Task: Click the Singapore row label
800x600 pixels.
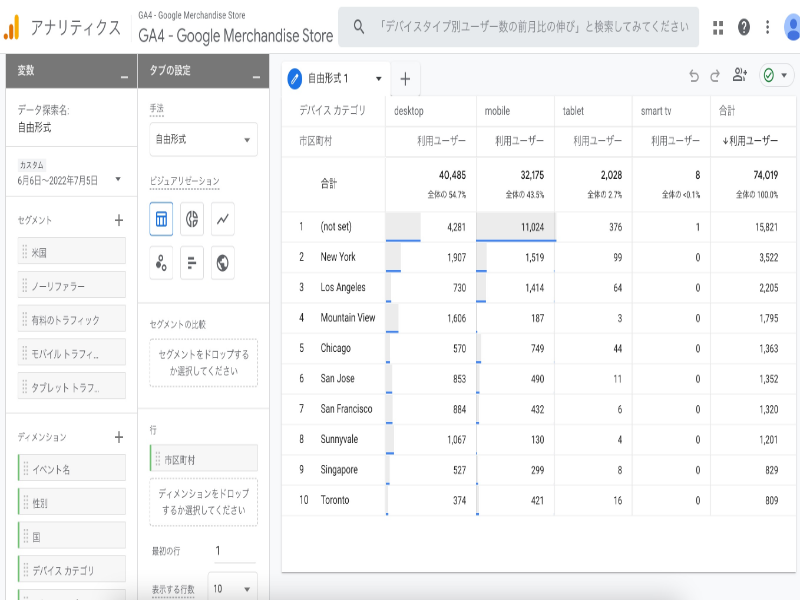Action: tap(339, 469)
